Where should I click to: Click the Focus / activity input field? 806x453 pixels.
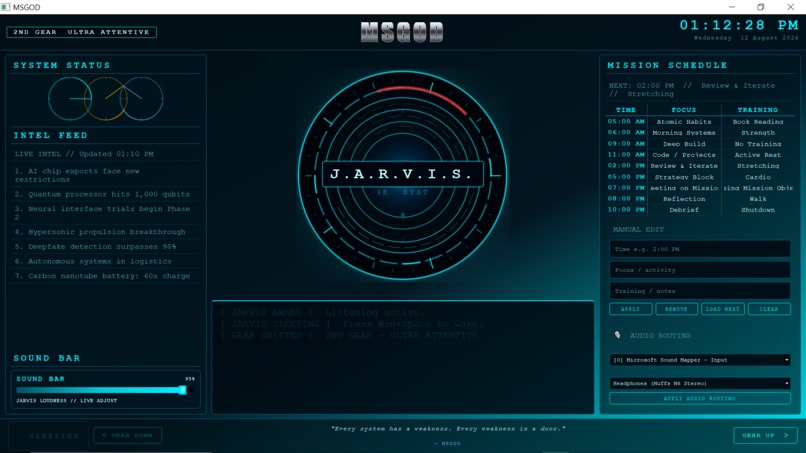[x=700, y=270]
